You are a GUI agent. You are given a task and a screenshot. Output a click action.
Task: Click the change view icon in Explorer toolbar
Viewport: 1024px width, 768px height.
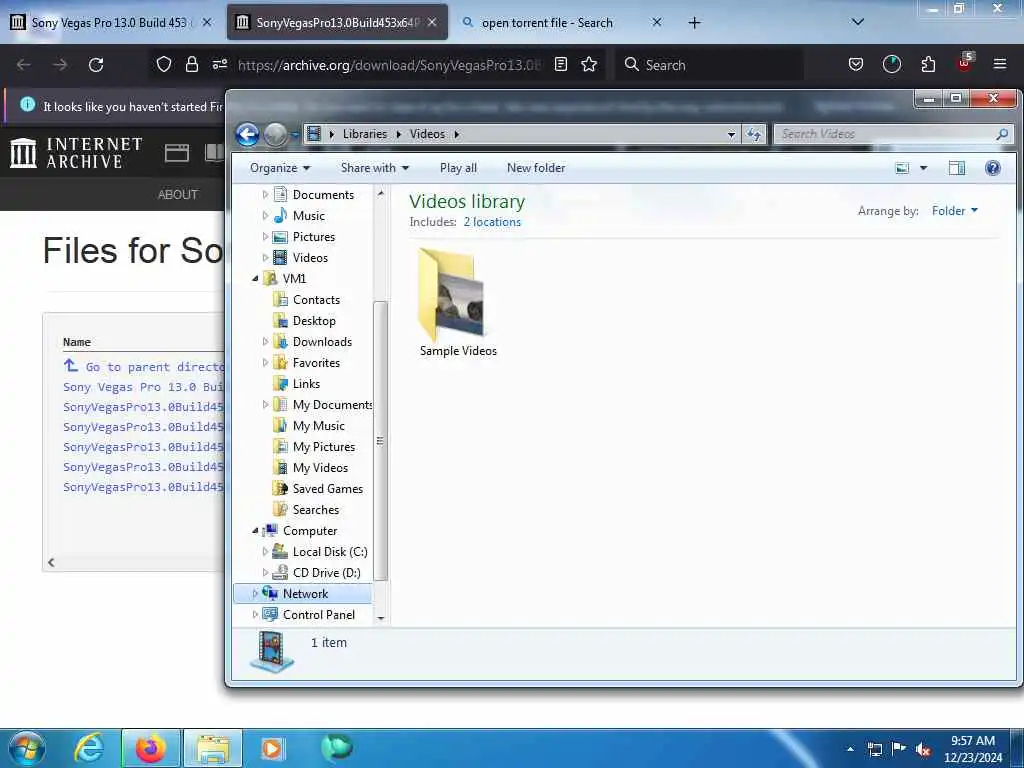coord(902,168)
